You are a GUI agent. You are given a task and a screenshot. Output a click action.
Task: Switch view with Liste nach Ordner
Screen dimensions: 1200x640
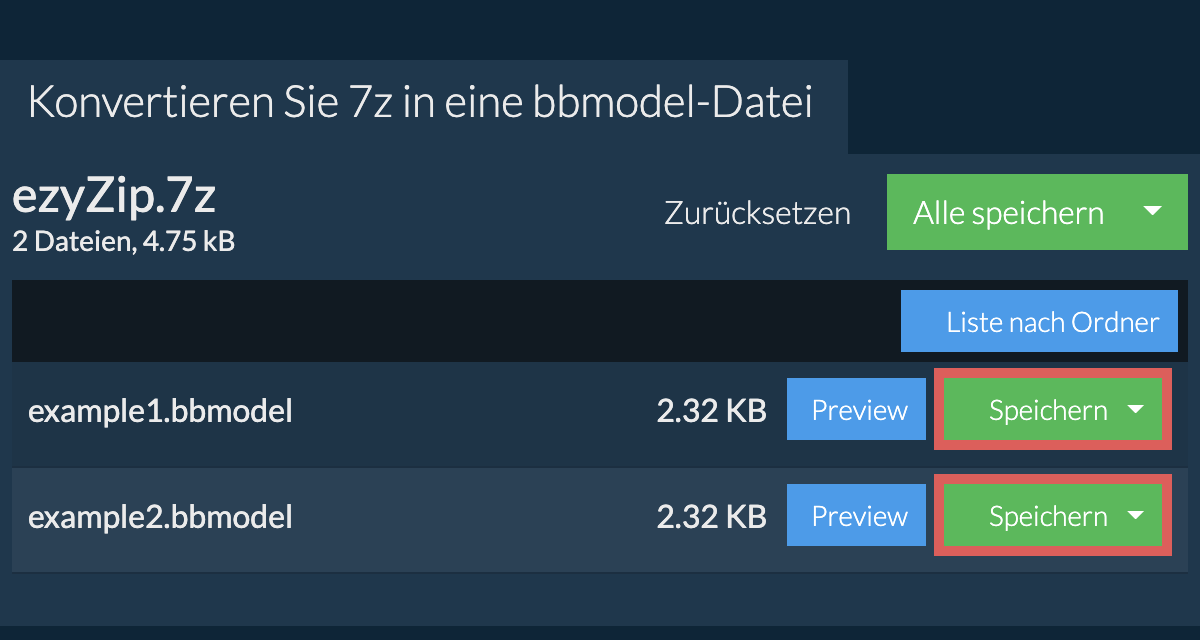tap(1039, 322)
